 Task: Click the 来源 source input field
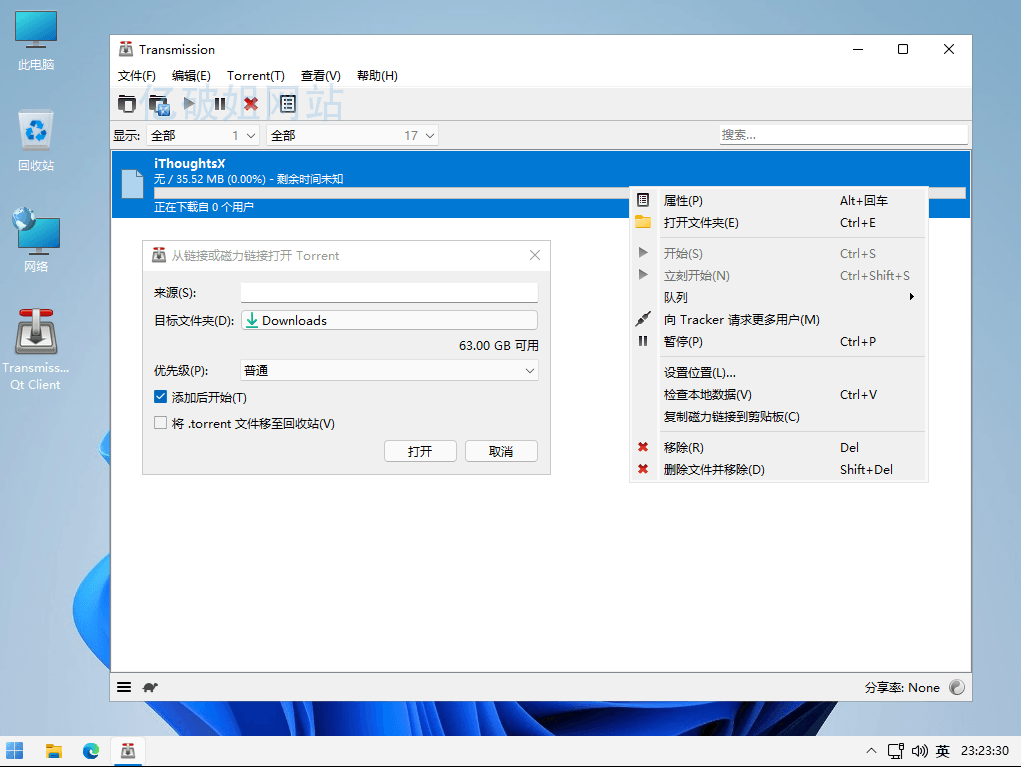point(389,293)
